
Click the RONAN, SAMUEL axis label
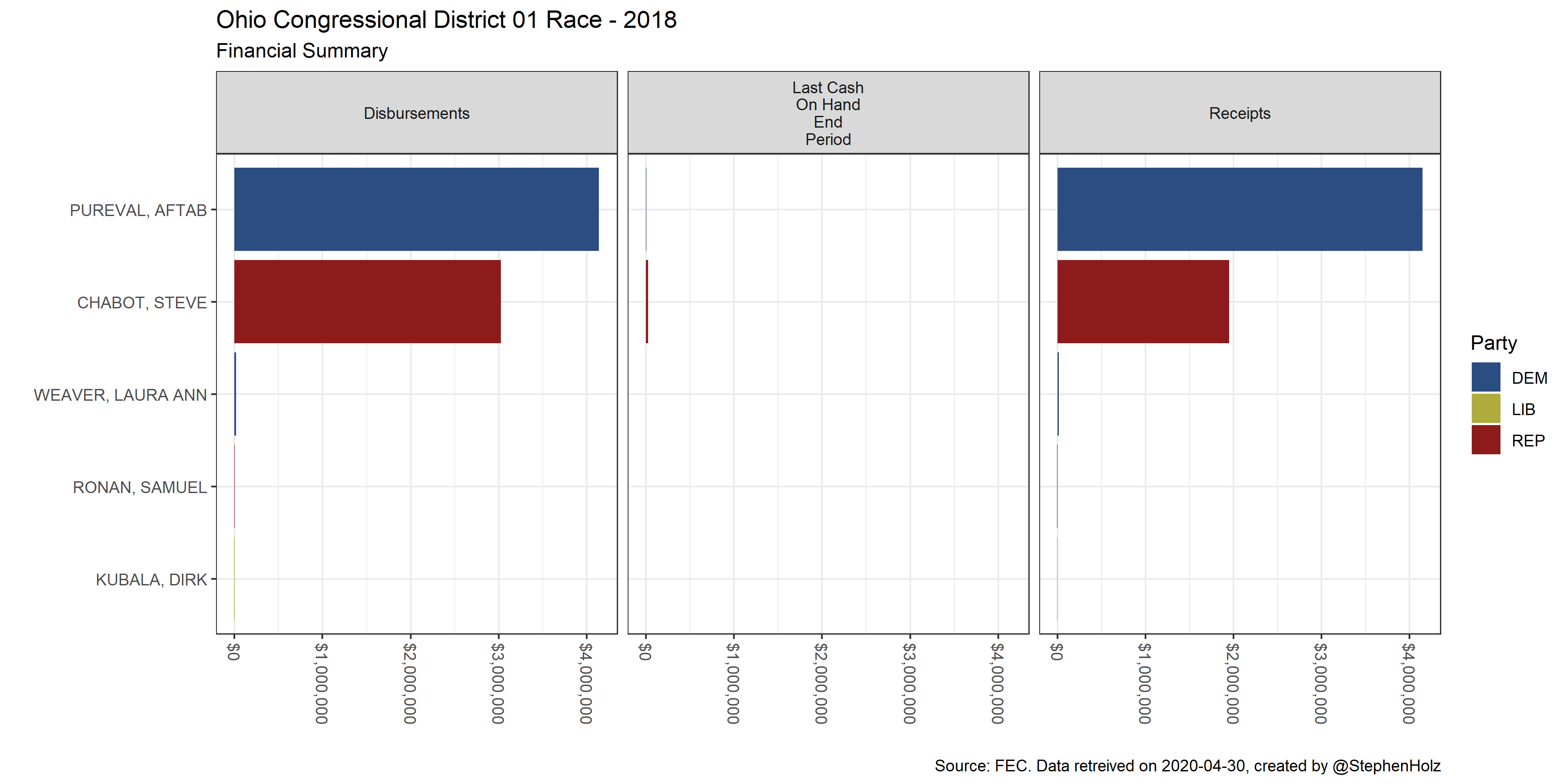pyautogui.click(x=140, y=487)
